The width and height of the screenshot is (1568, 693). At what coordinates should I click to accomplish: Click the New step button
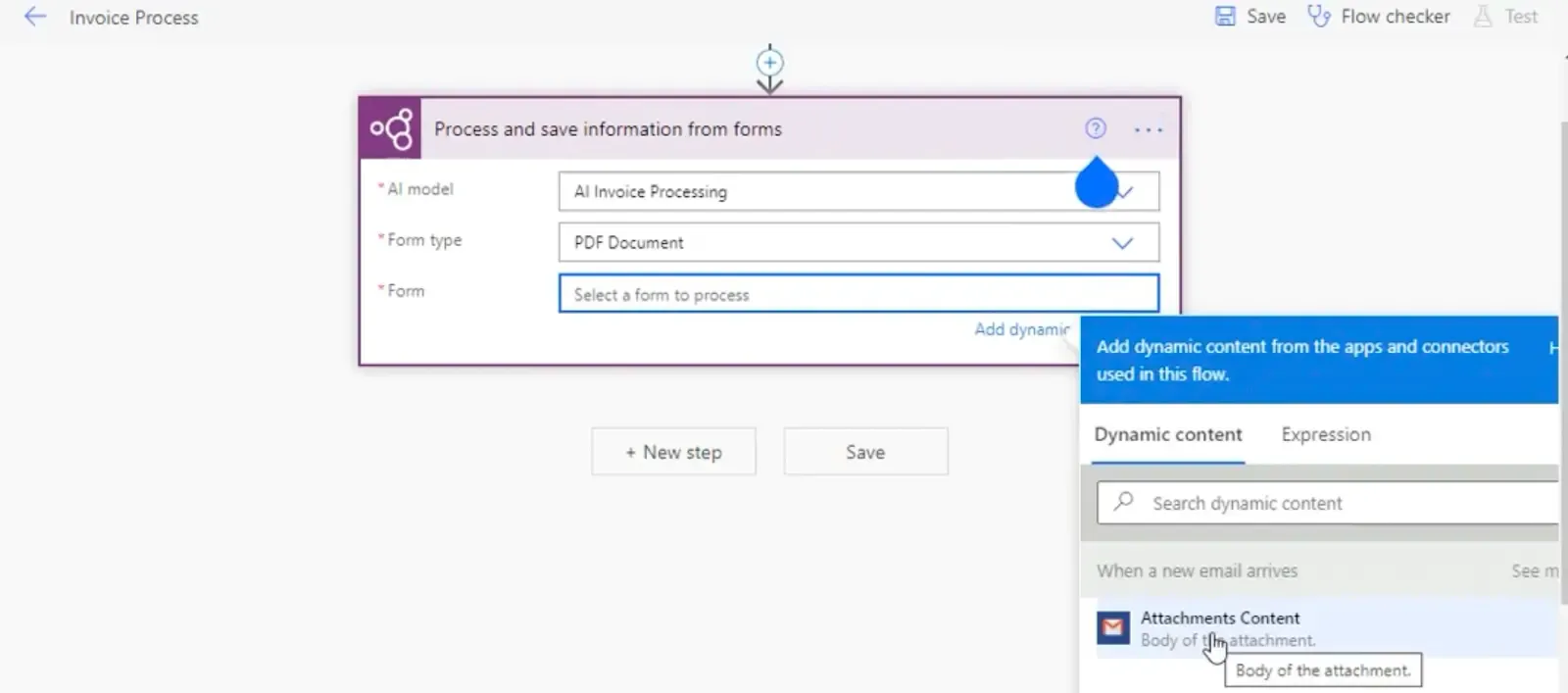(673, 452)
